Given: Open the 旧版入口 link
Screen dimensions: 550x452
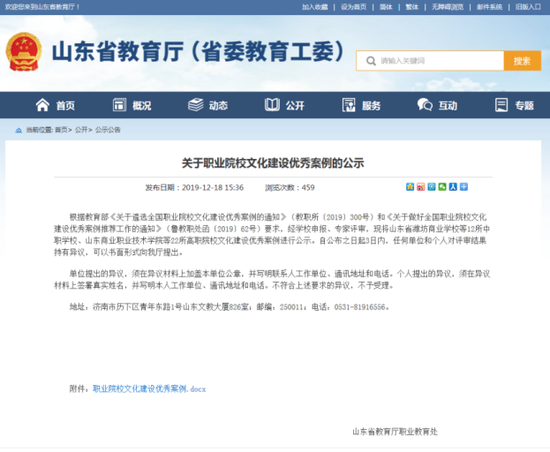Looking at the screenshot, I should pos(528,7).
